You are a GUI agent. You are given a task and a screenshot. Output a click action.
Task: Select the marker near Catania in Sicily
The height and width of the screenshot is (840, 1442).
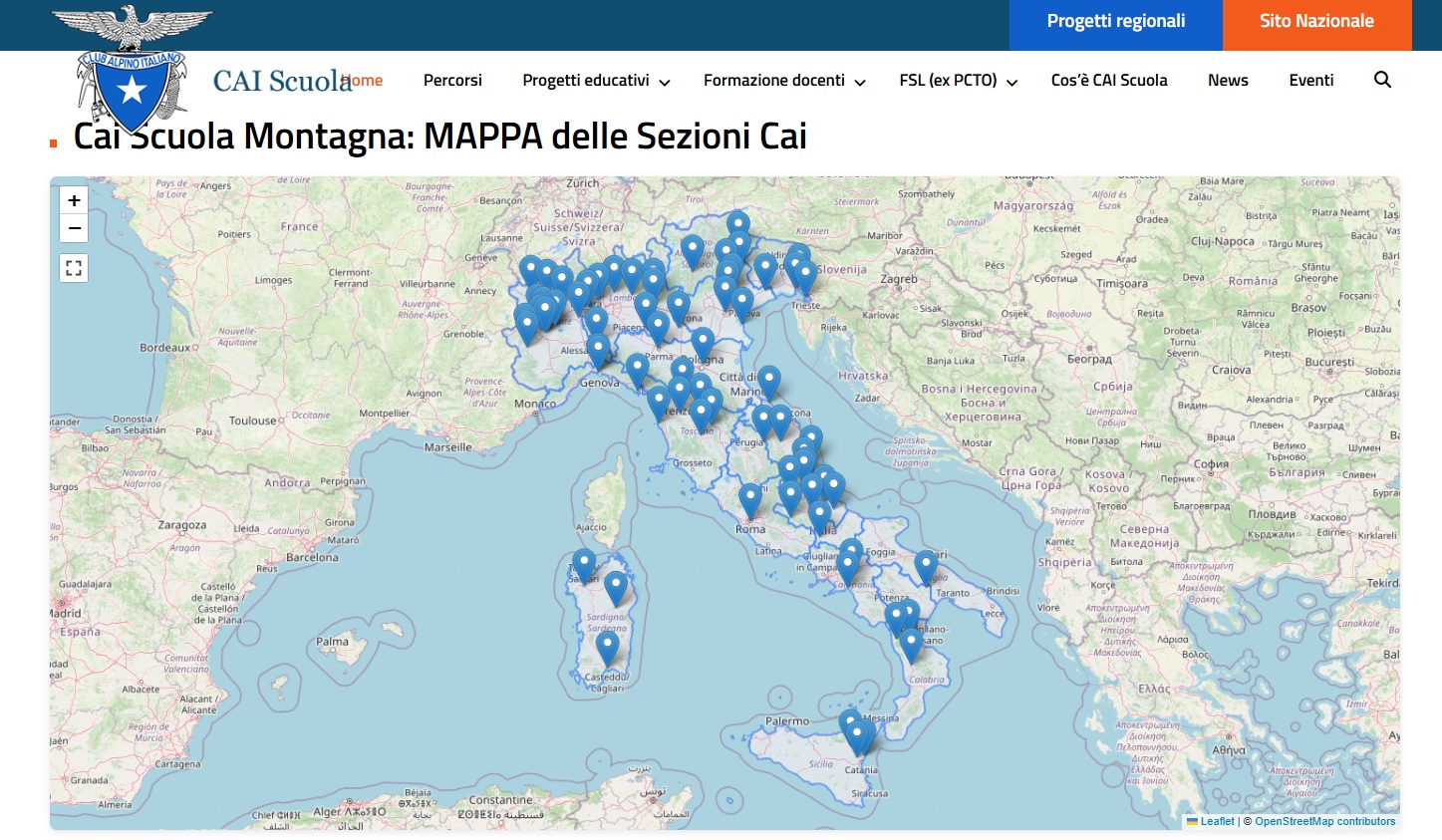pos(857,735)
